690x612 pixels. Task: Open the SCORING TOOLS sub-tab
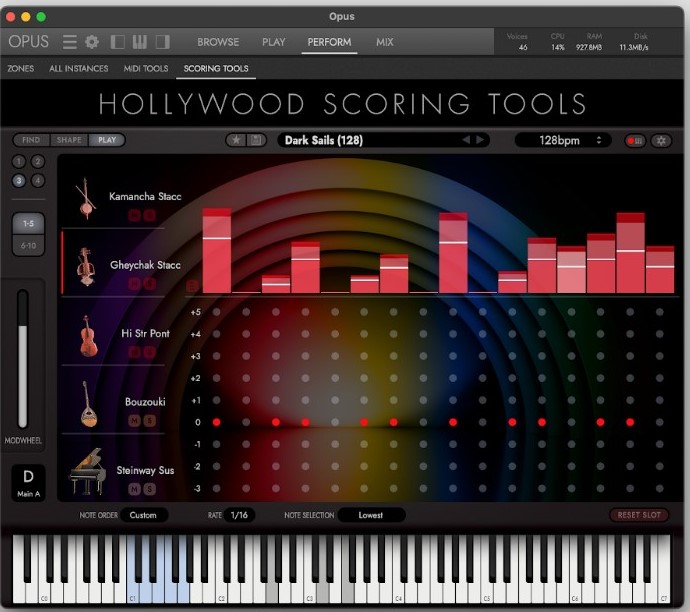(216, 69)
